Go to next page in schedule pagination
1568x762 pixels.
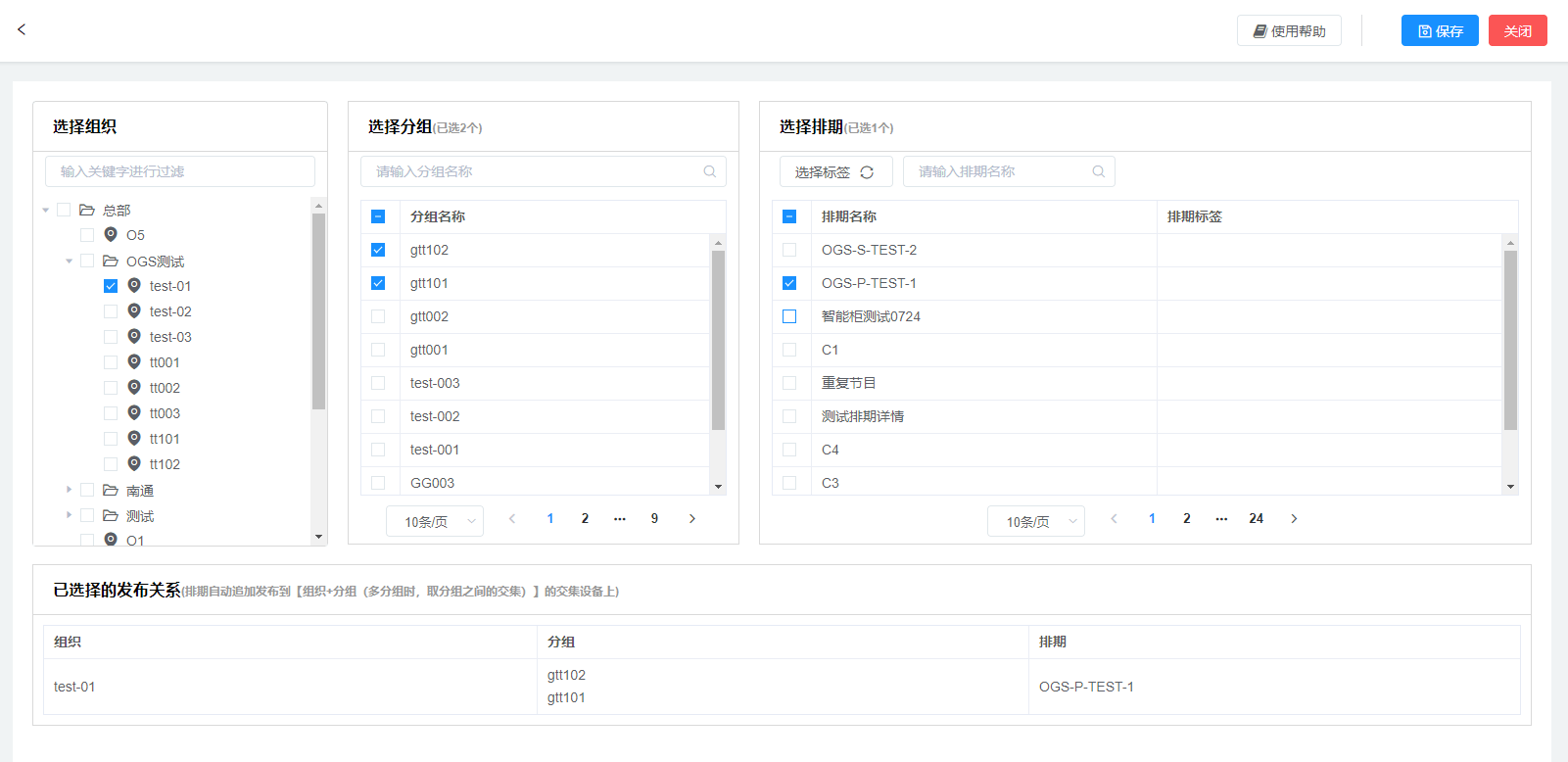[1294, 518]
